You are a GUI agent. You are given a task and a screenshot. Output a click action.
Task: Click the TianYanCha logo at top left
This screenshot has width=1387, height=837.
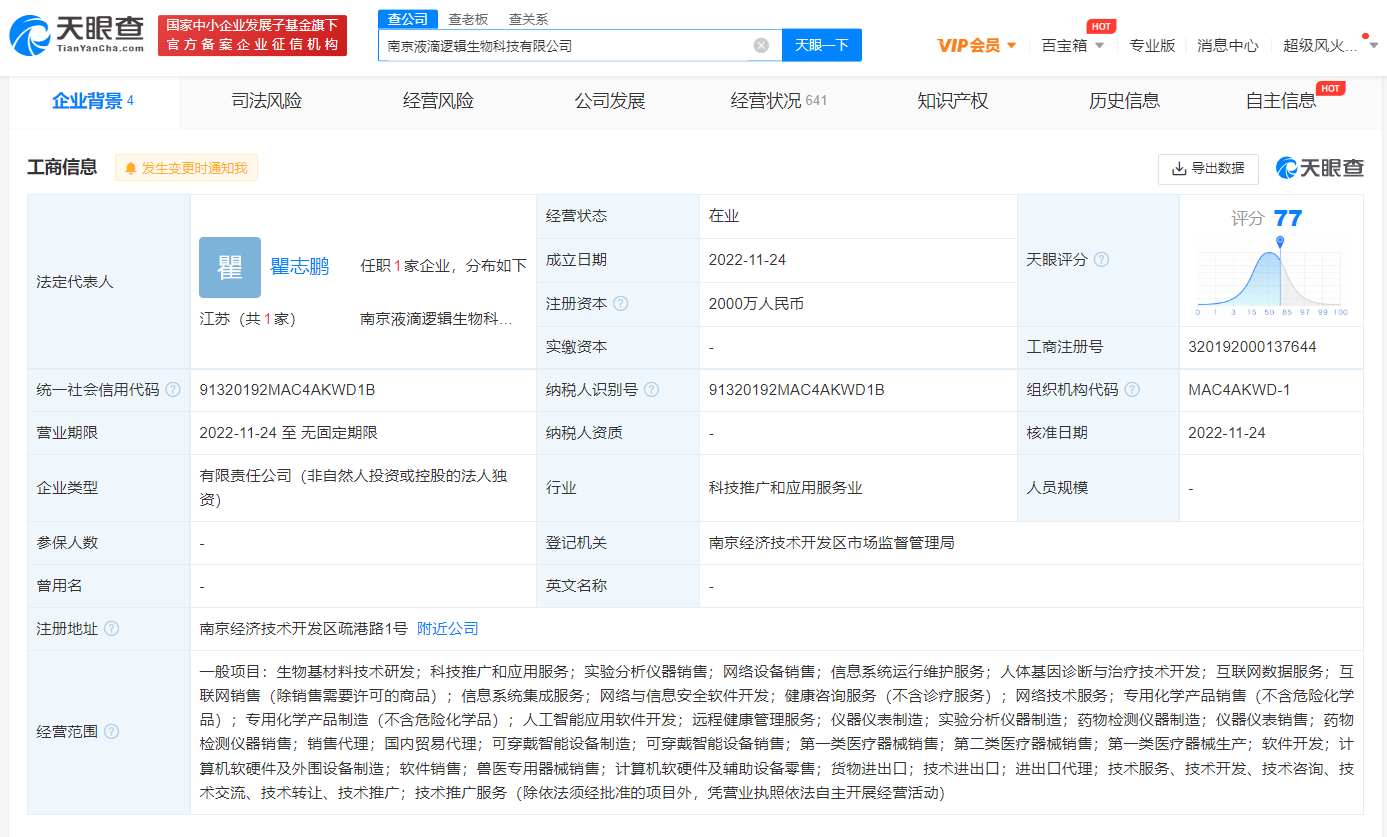[76, 35]
